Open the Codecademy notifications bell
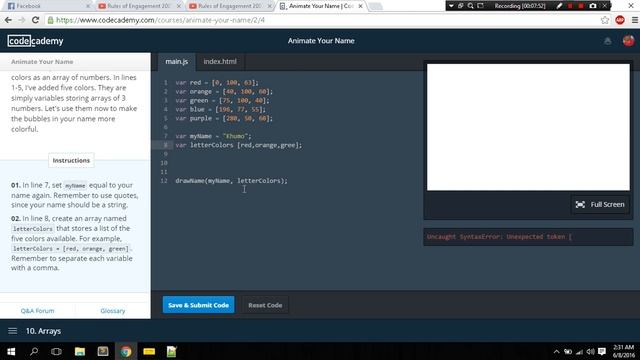This screenshot has width=640, height=360. [x=607, y=41]
